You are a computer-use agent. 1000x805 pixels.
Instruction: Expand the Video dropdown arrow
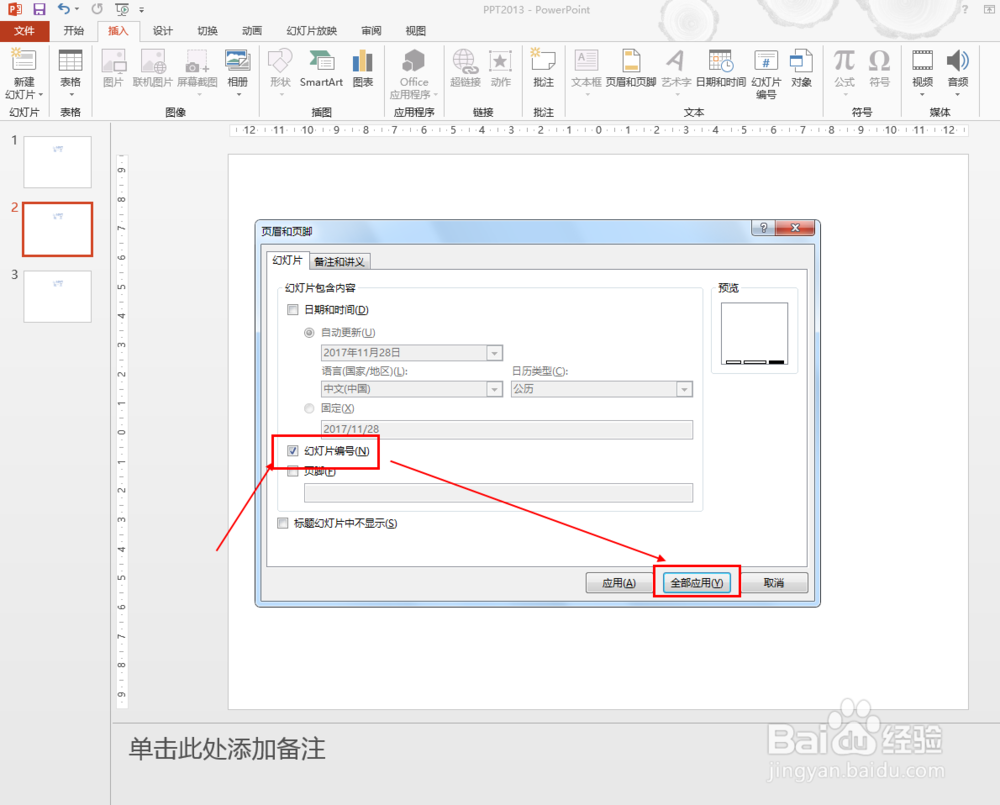(922, 94)
